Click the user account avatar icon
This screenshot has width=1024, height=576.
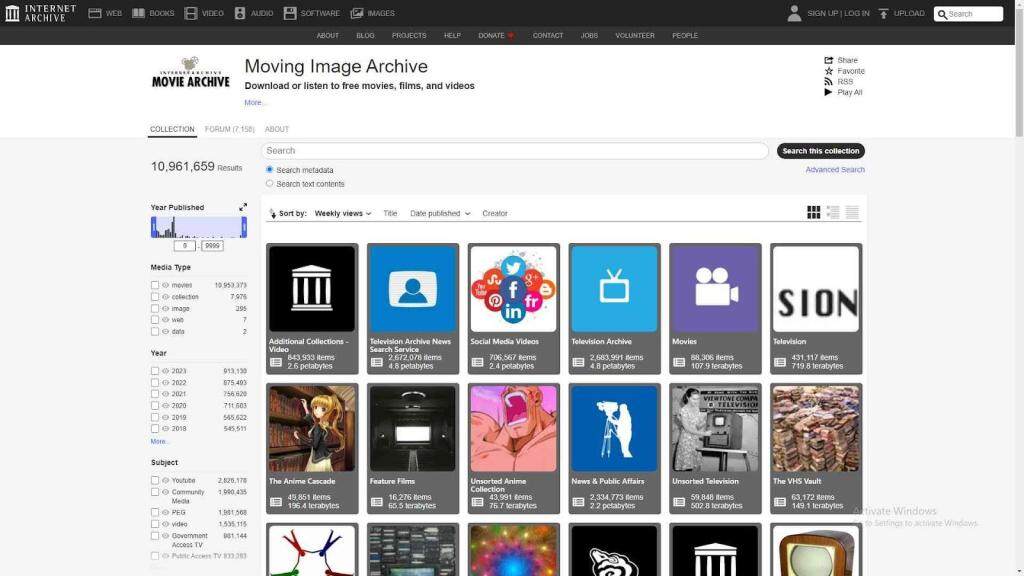pyautogui.click(x=794, y=13)
